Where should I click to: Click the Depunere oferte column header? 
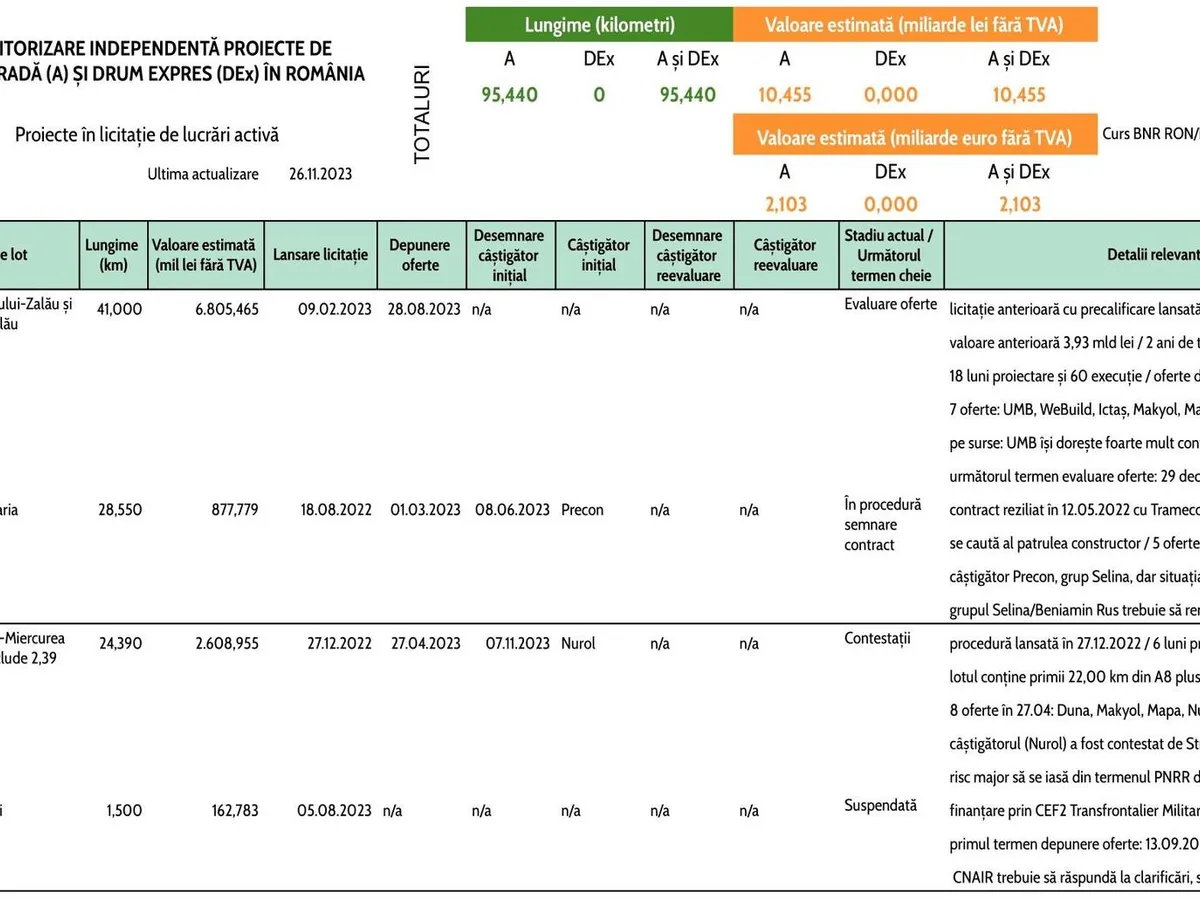[420, 255]
